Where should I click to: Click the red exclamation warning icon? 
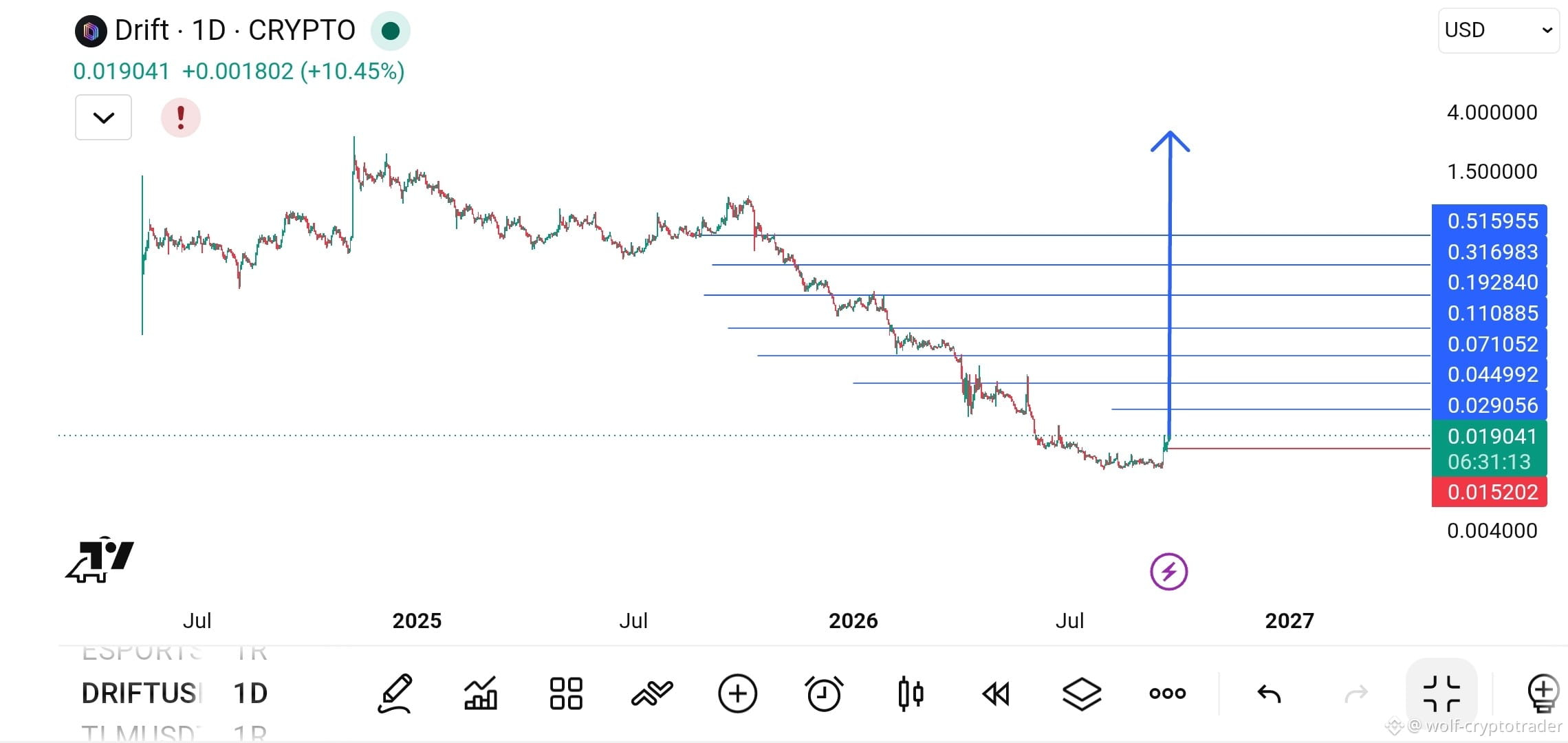click(x=181, y=118)
